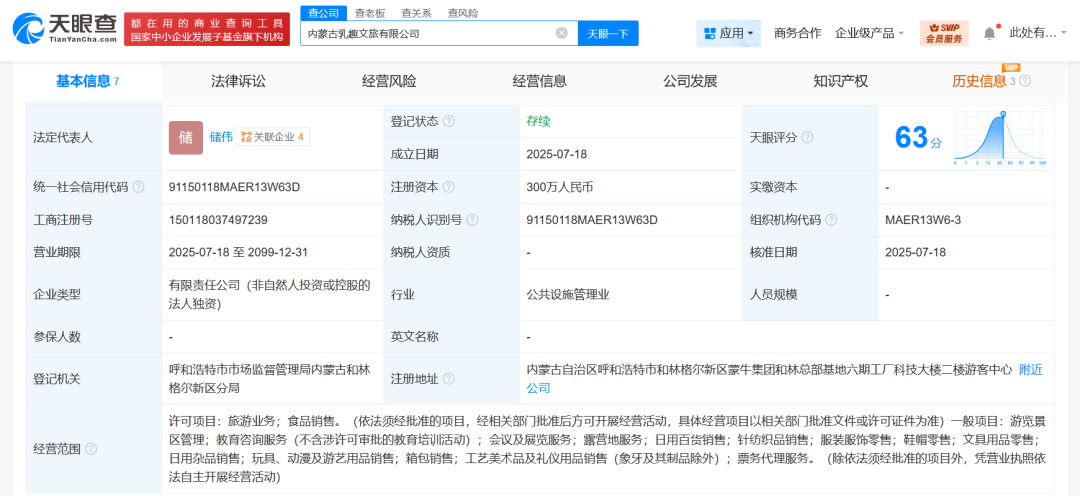
Task: Clear the search box with the X icon
Action: (x=562, y=32)
